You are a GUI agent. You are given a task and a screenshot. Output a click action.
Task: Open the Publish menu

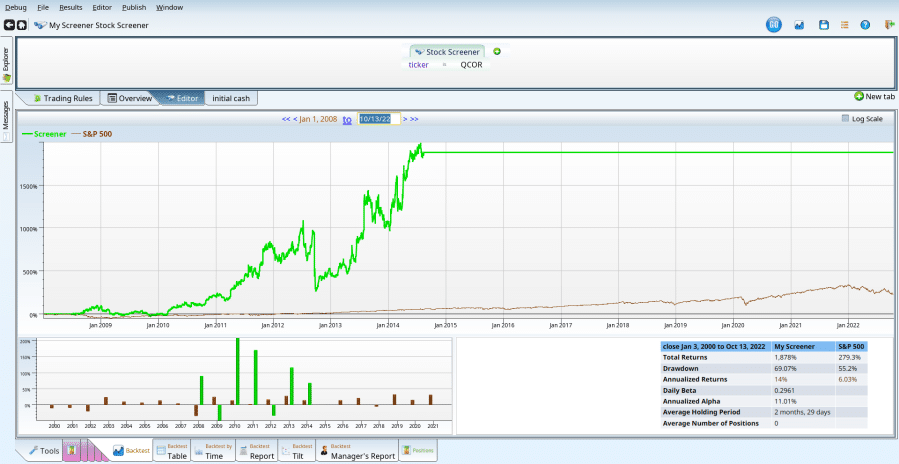point(134,7)
